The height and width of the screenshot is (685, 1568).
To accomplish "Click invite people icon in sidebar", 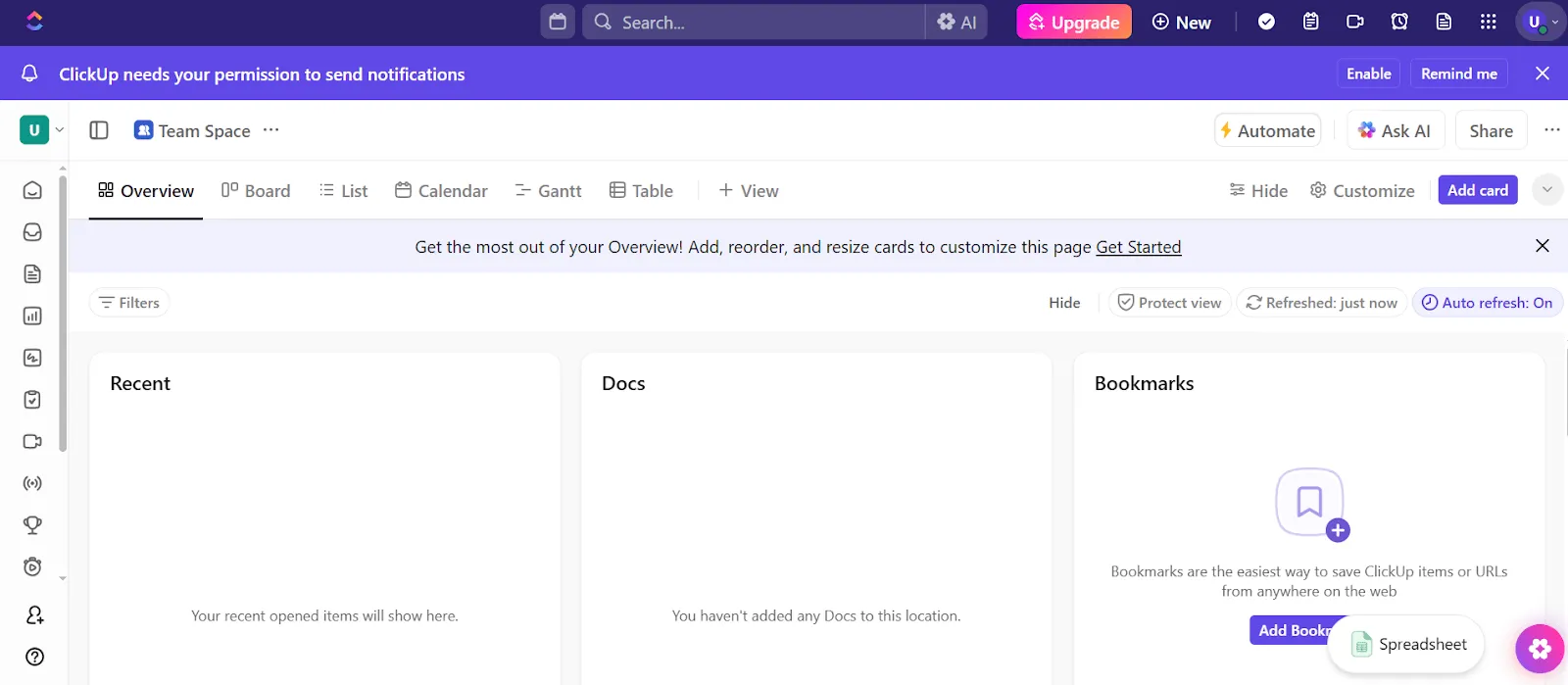I will (34, 615).
